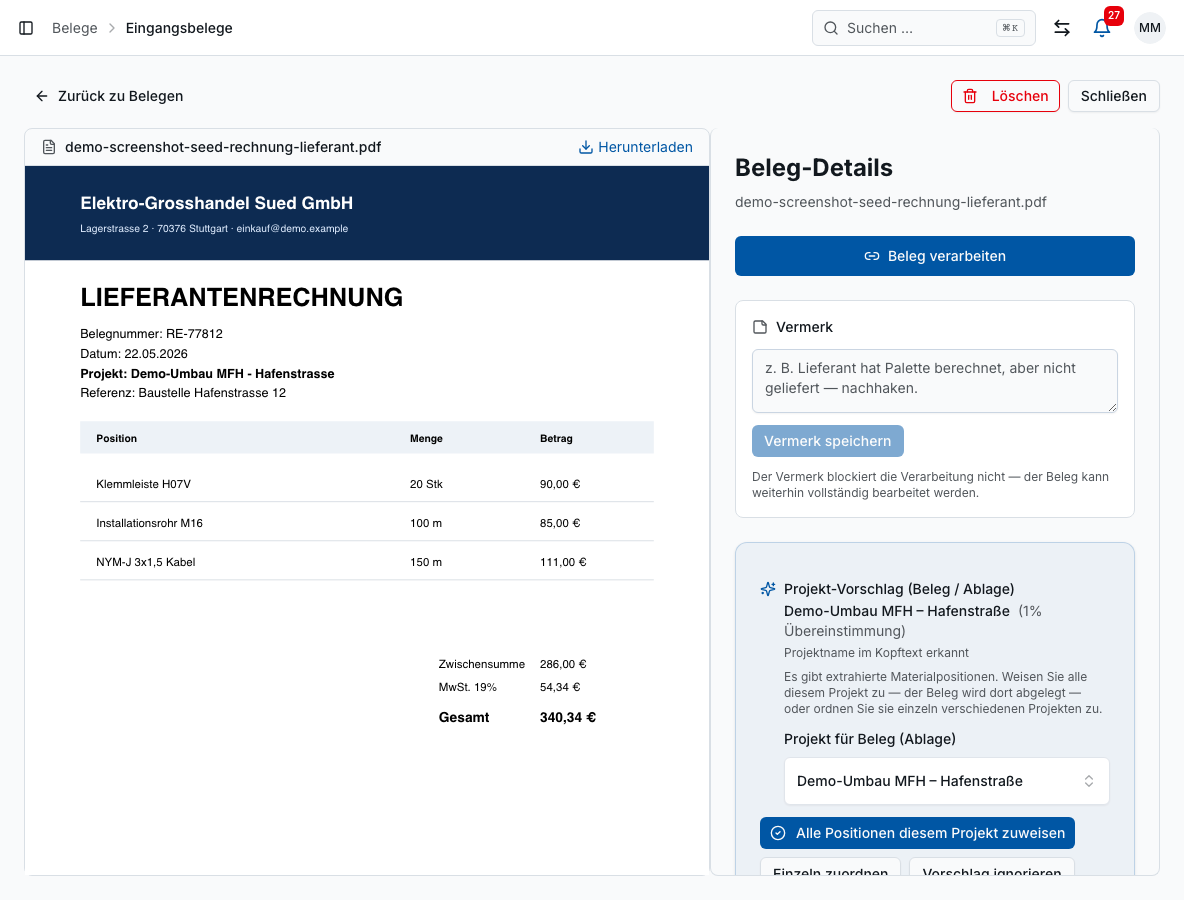Open the Projekt für Beleg dropdown
Image resolution: width=1184 pixels, height=900 pixels.
(946, 781)
